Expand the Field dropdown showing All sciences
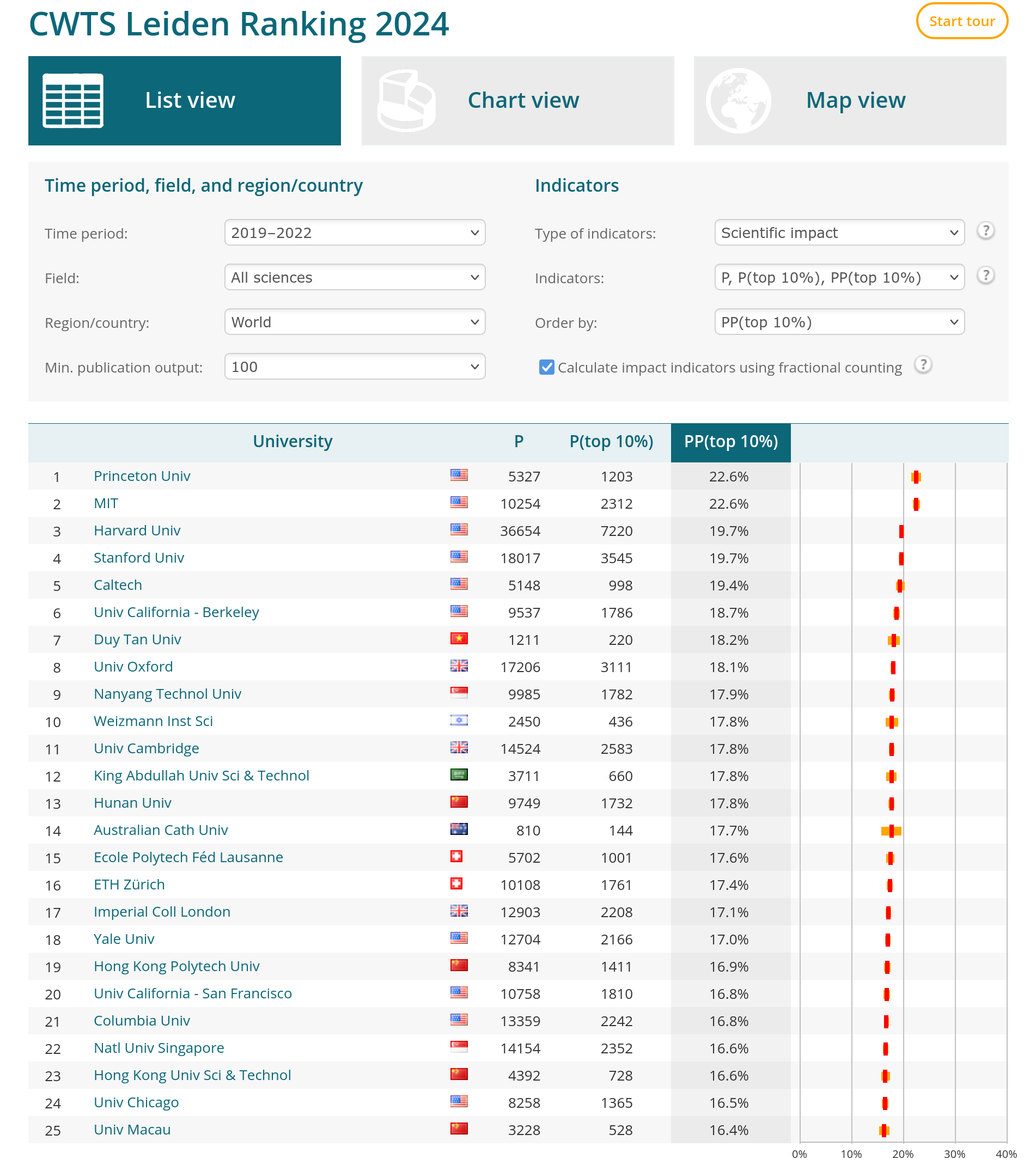 pyautogui.click(x=355, y=277)
